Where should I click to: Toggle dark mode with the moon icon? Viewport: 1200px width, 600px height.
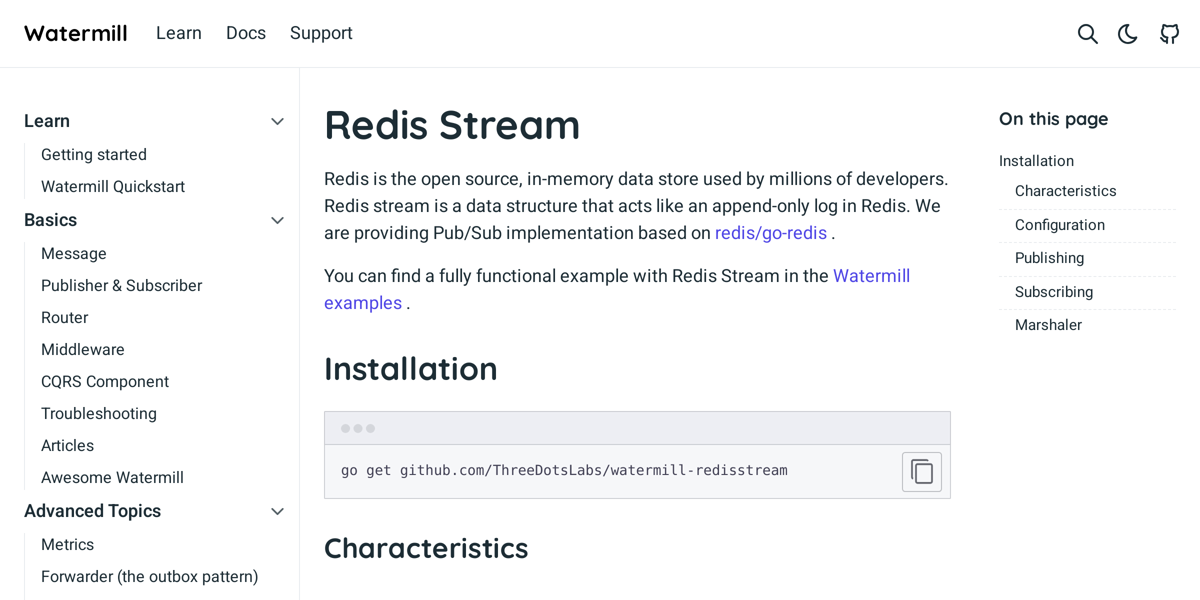pos(1127,33)
